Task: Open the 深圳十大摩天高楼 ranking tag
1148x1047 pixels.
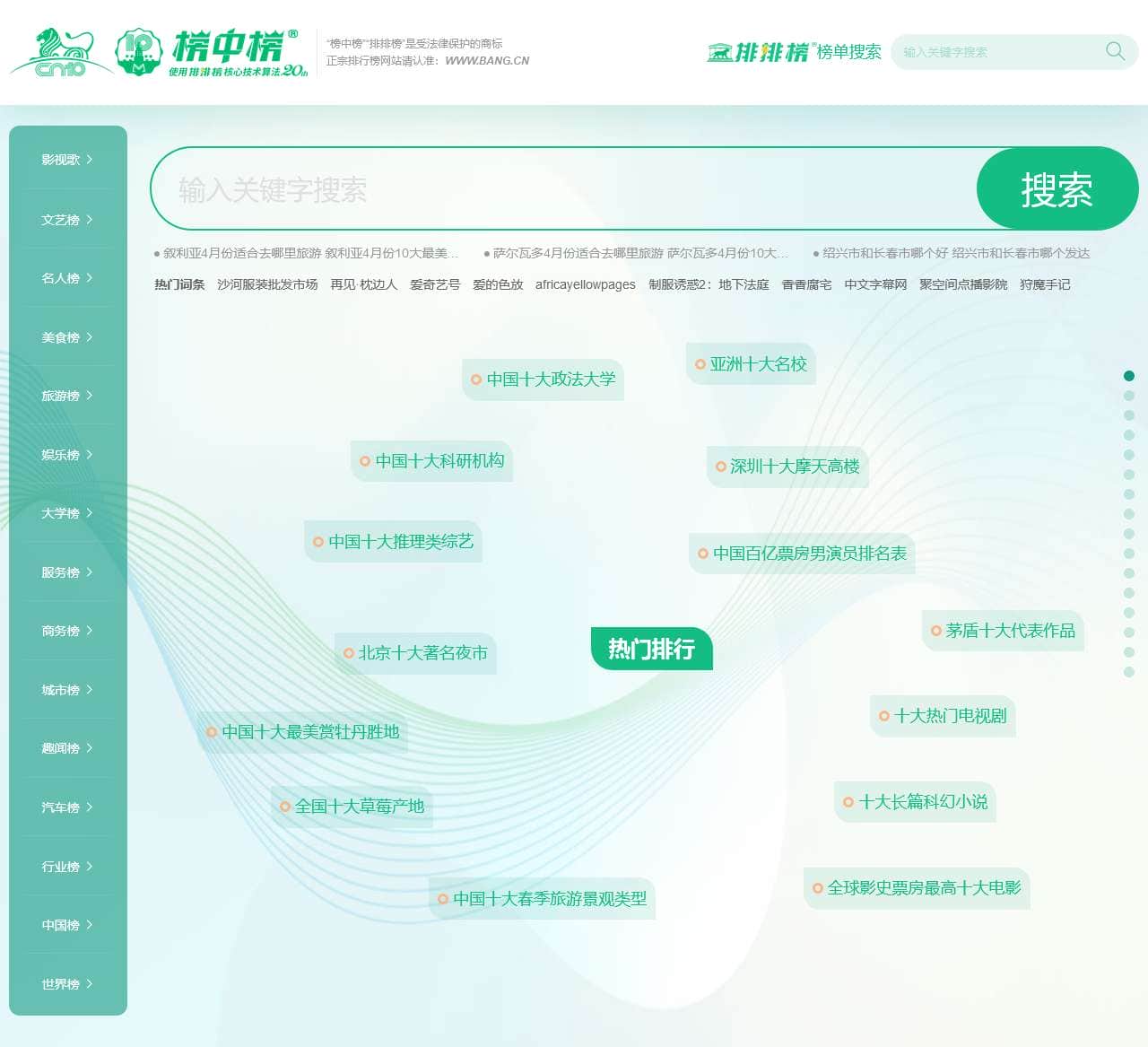Action: [787, 467]
